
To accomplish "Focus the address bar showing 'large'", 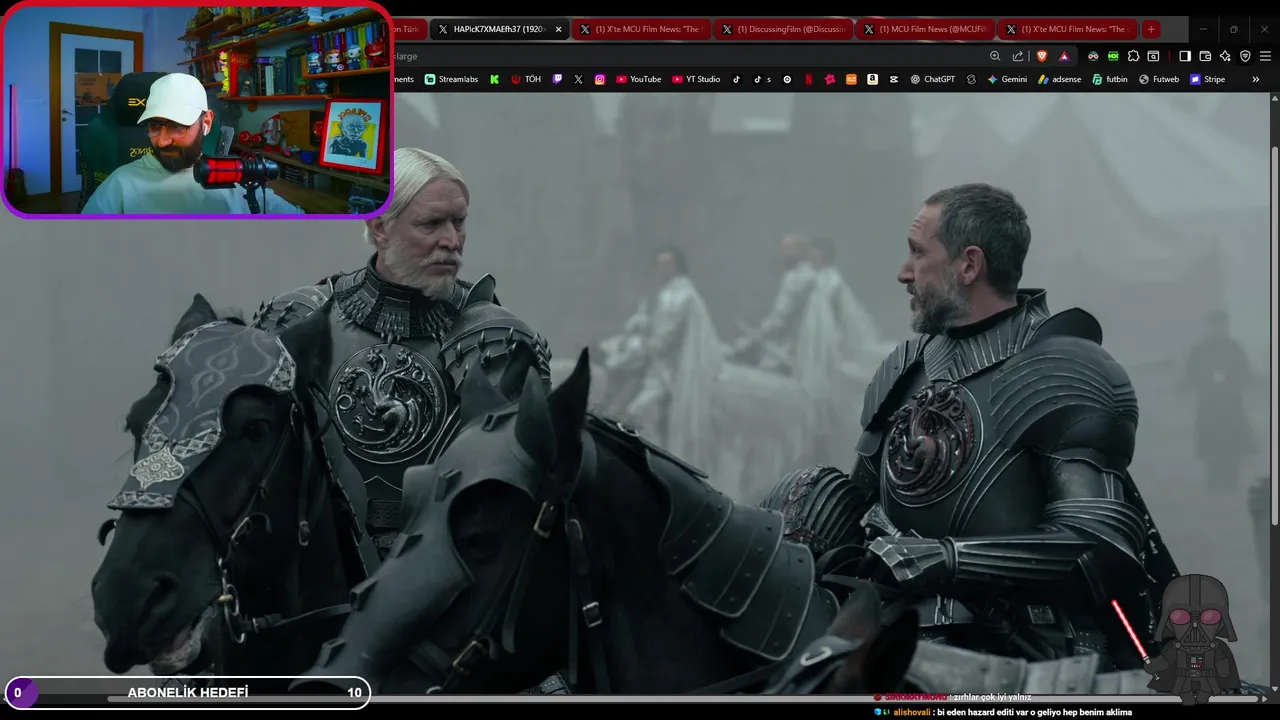I will click(688, 56).
